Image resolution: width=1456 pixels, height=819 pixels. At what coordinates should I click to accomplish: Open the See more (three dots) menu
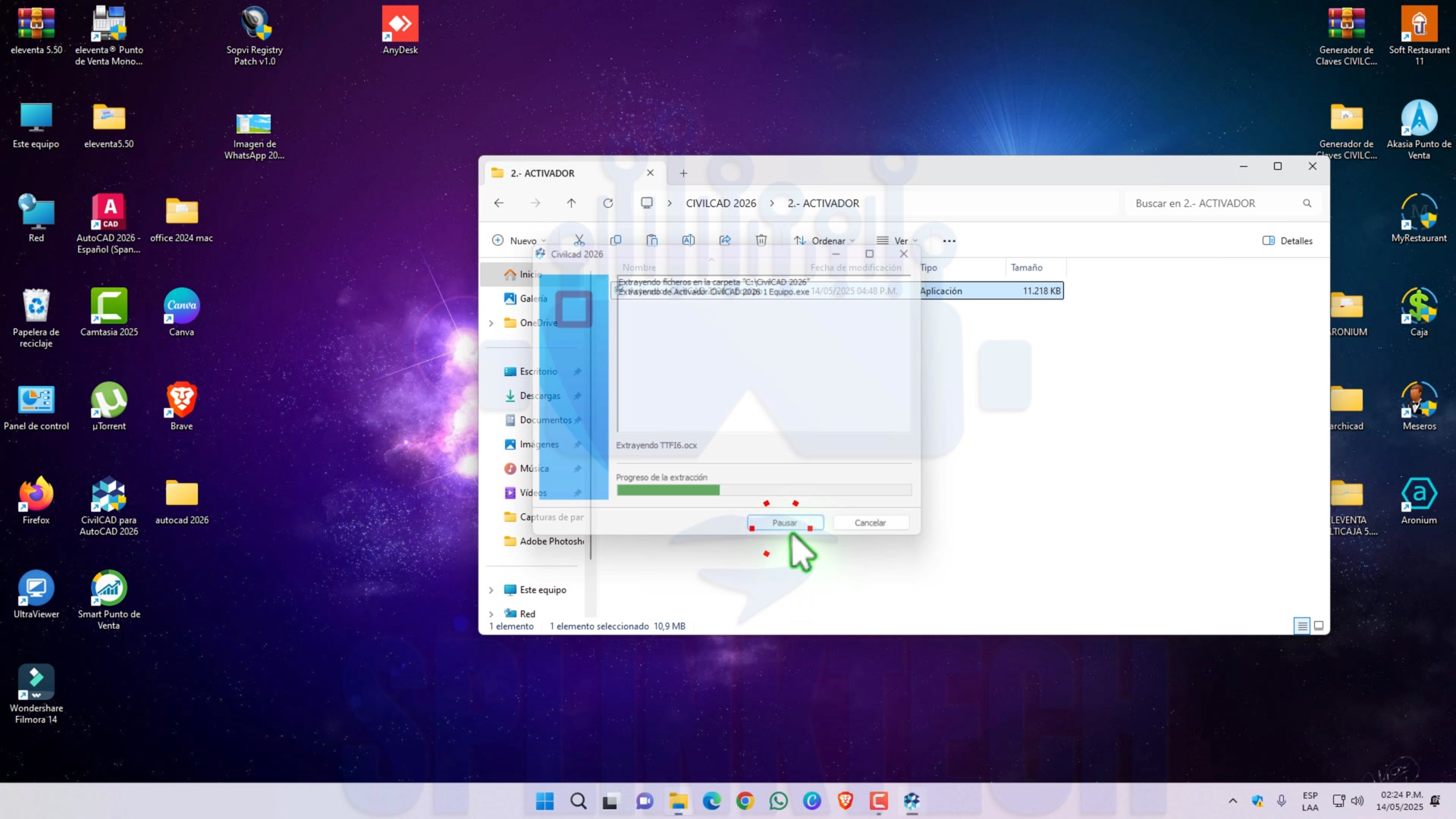pos(949,241)
